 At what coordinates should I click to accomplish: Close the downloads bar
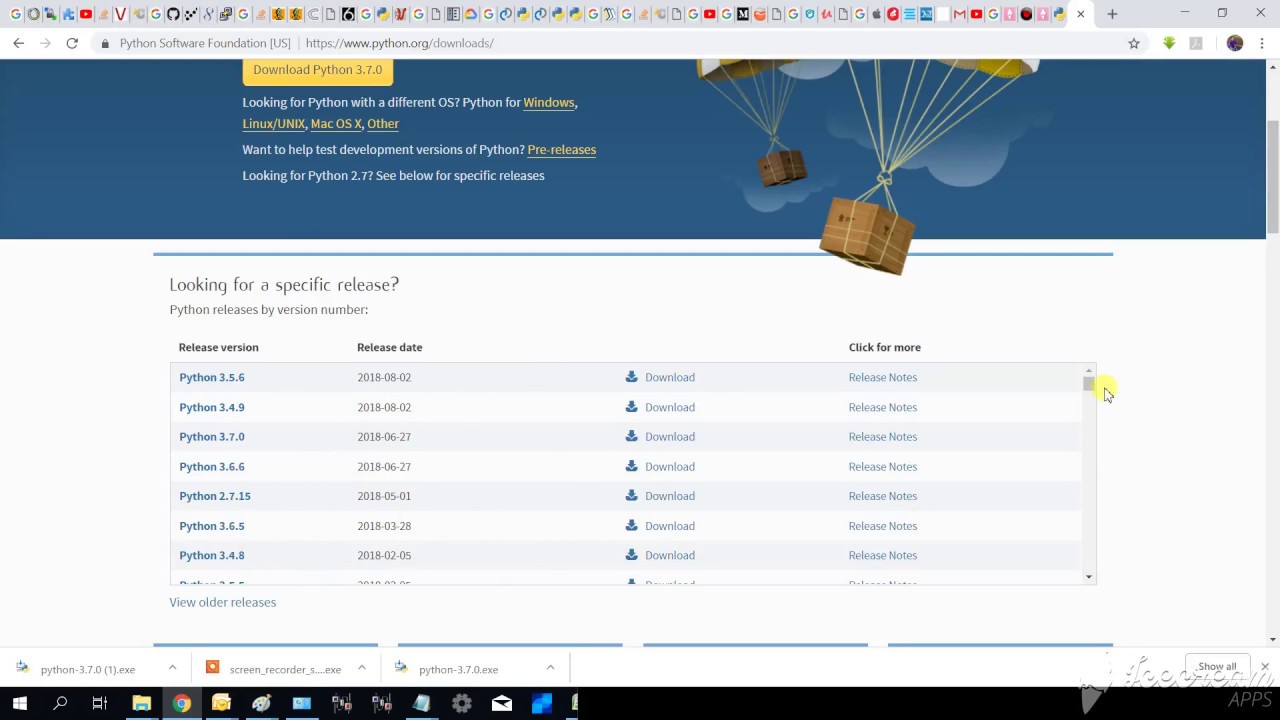pos(1265,666)
